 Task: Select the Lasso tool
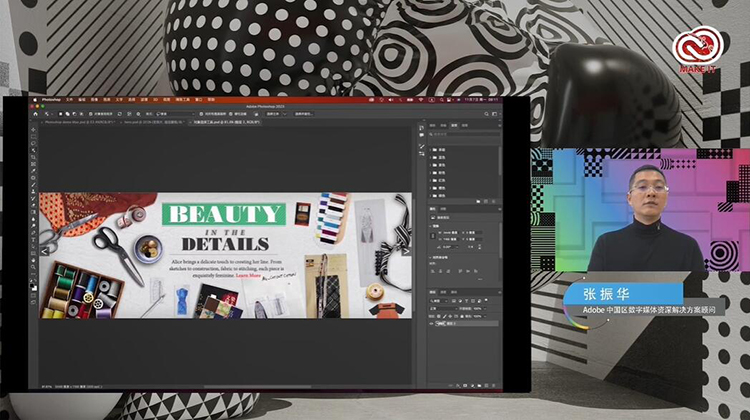click(x=33, y=144)
